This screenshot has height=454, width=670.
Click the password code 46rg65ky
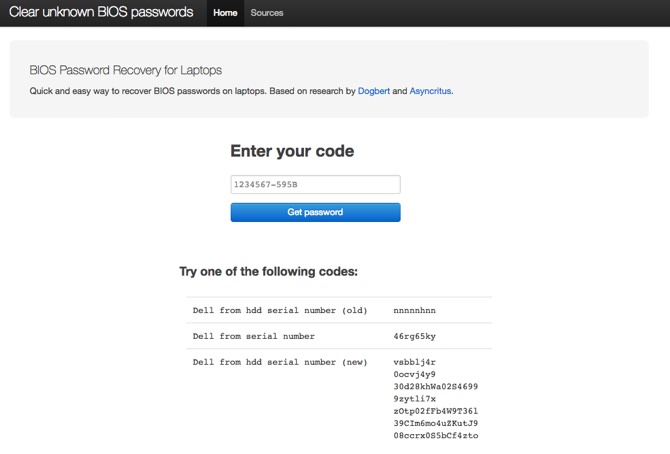(x=414, y=336)
